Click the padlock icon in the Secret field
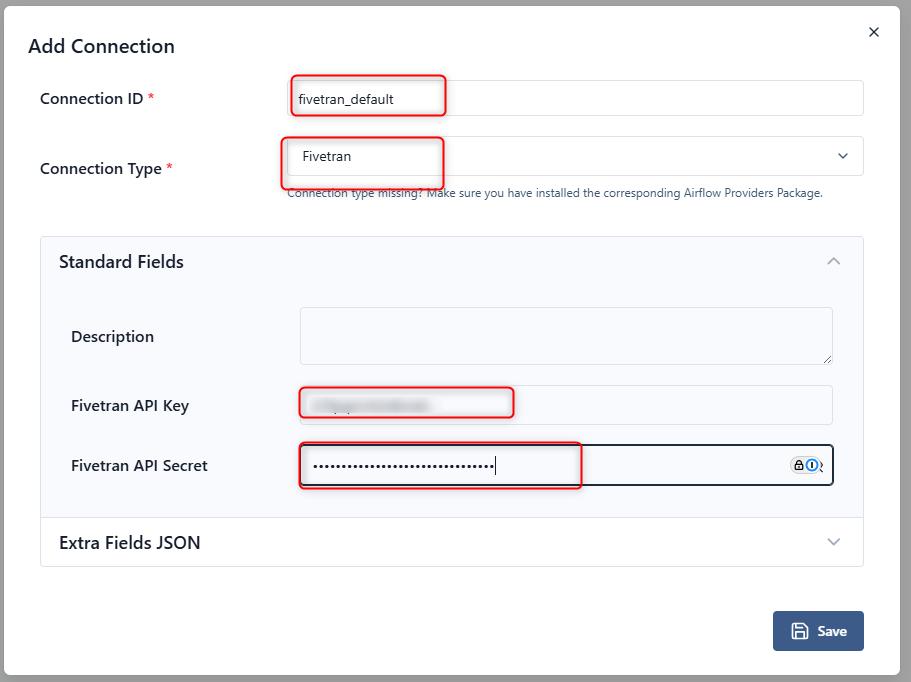Image resolution: width=911 pixels, height=682 pixels. coord(799,465)
